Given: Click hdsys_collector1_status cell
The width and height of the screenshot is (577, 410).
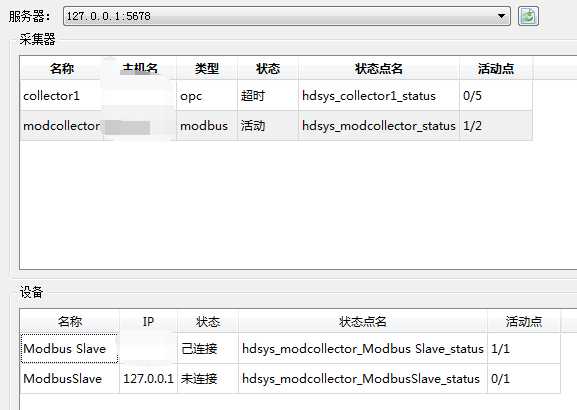Looking at the screenshot, I should coord(379,96).
